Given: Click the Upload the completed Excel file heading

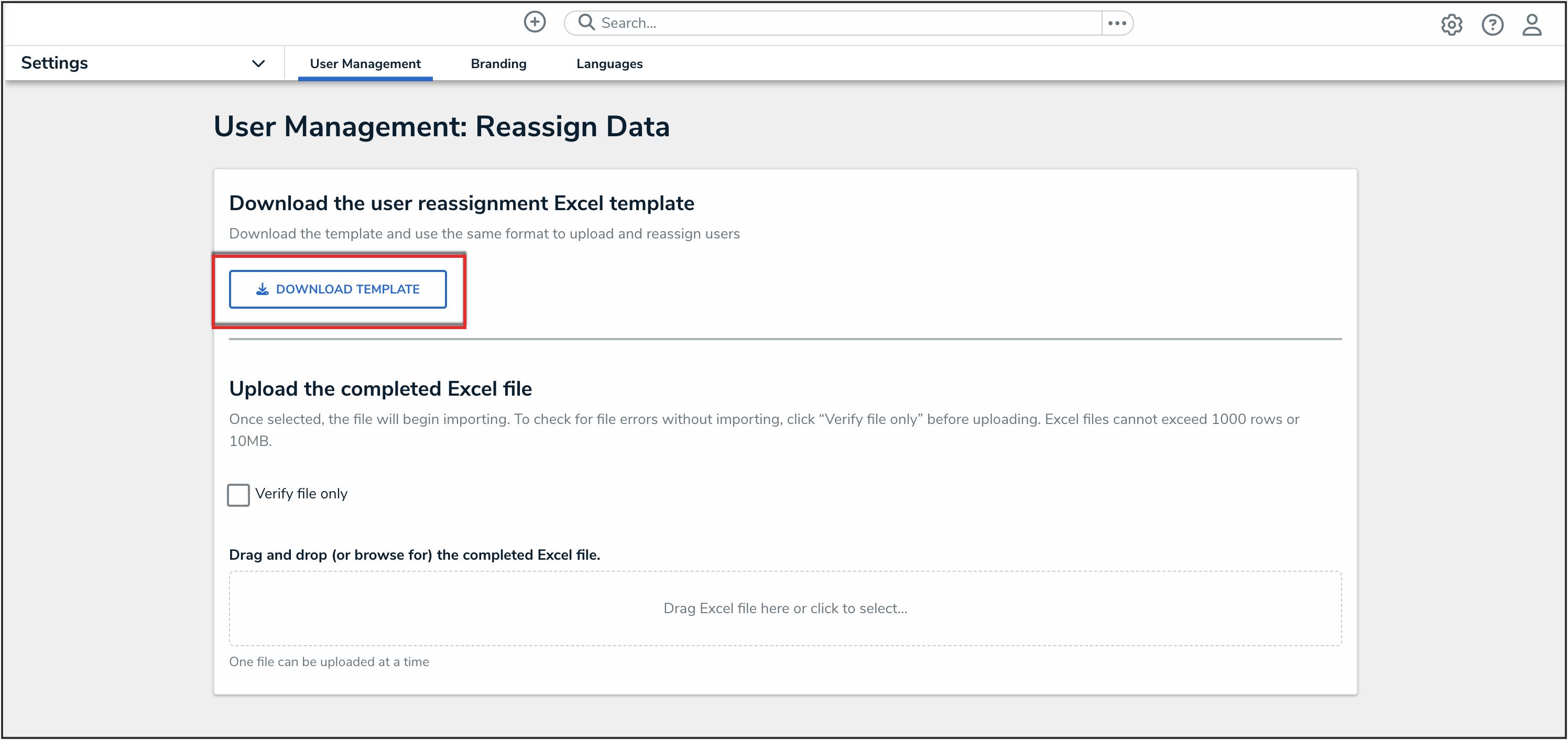Looking at the screenshot, I should point(380,388).
